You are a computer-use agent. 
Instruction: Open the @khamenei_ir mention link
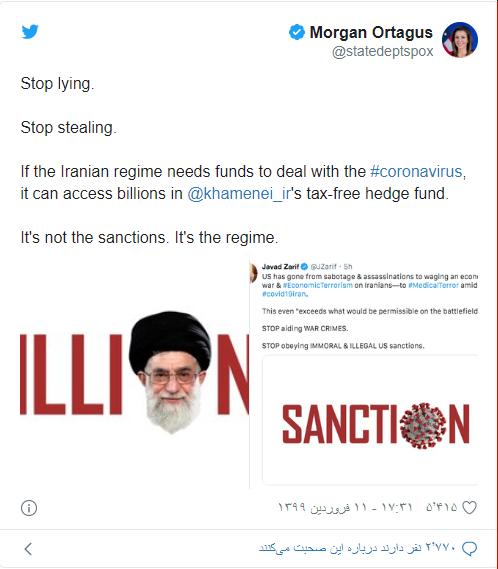tap(239, 193)
